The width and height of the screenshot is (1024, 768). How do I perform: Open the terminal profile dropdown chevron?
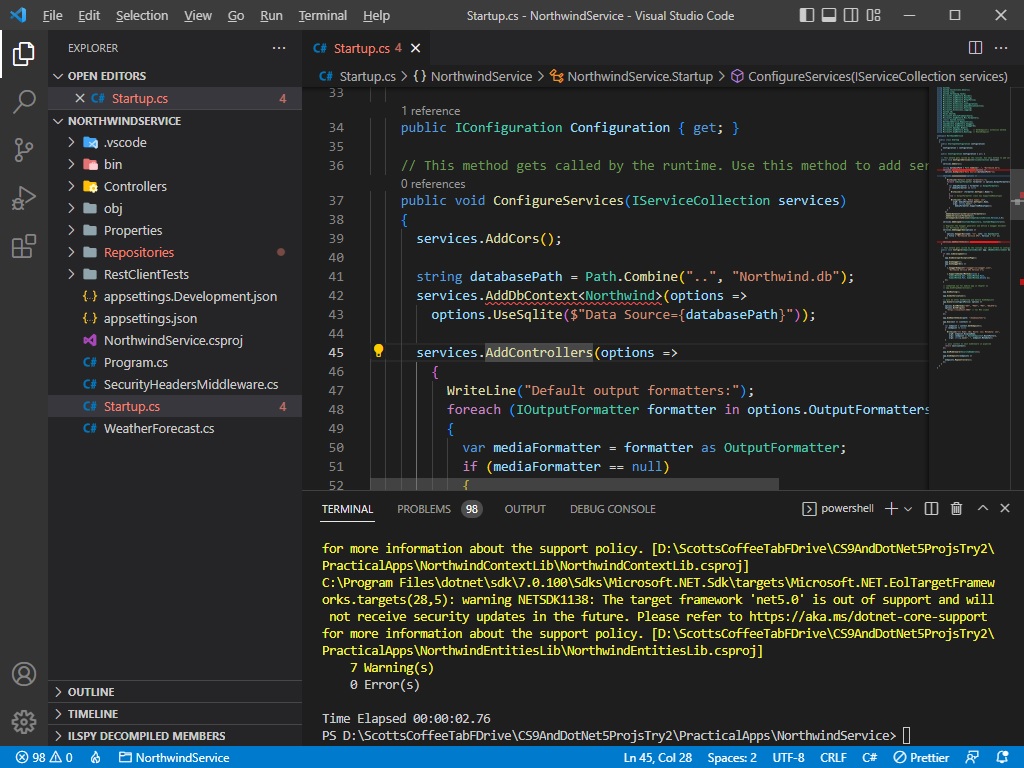point(907,508)
